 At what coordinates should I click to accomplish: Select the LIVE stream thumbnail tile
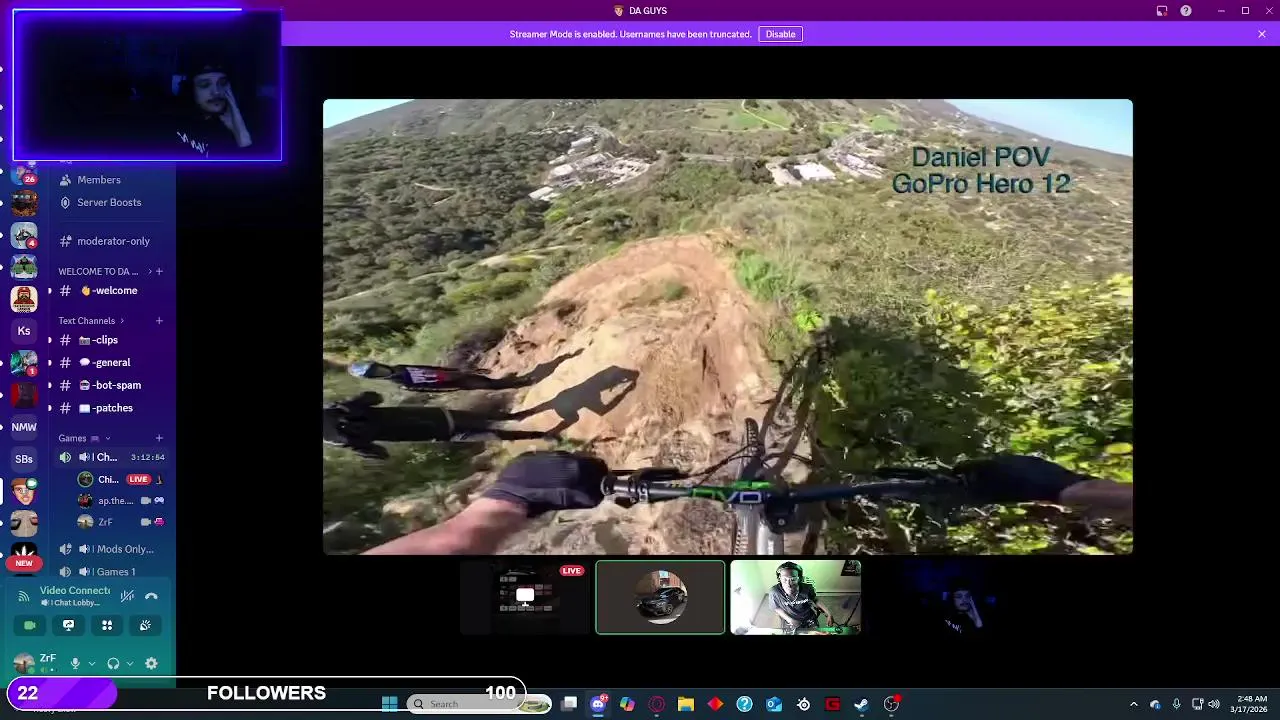point(525,597)
